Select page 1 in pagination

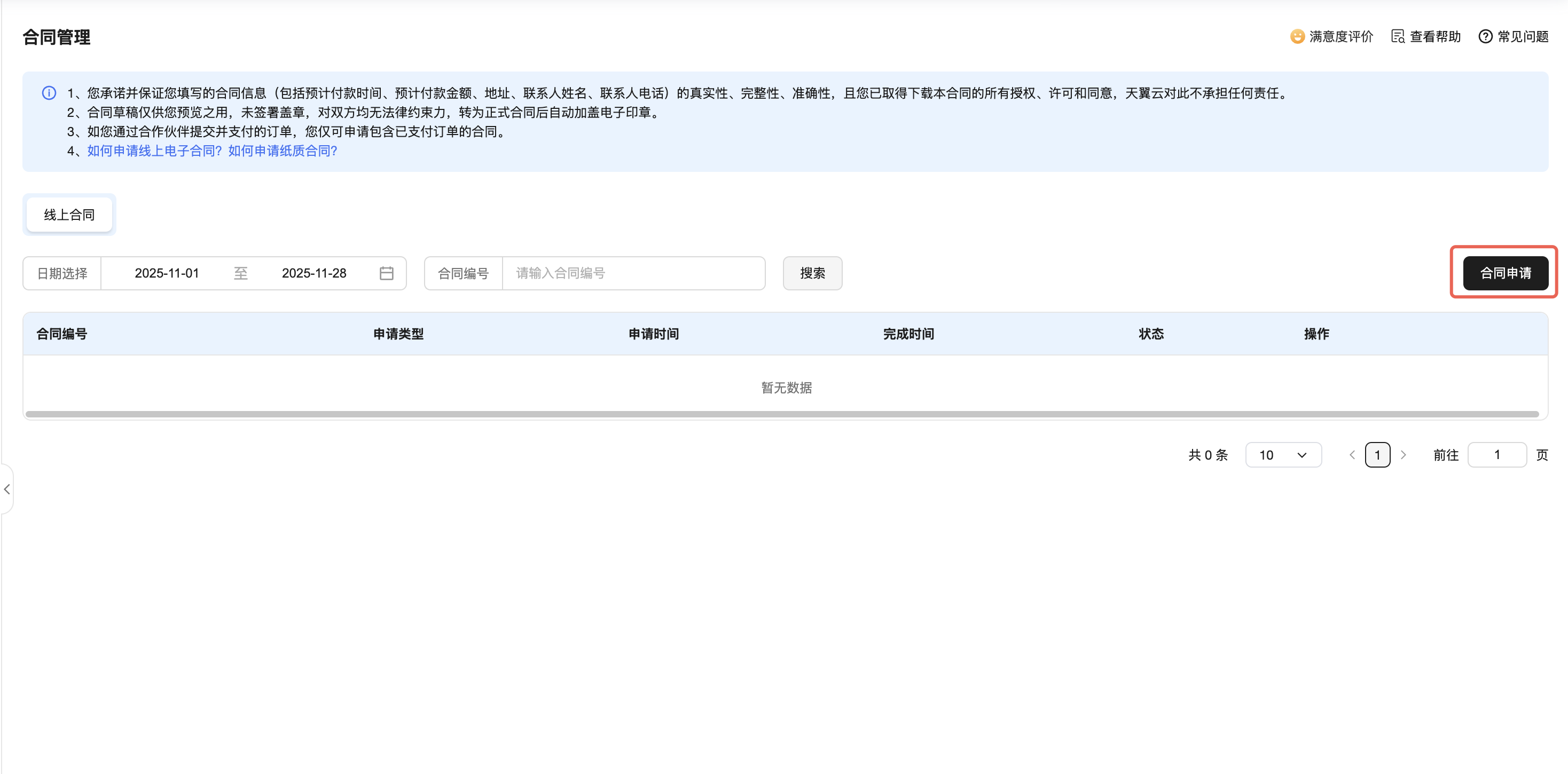[1377, 455]
